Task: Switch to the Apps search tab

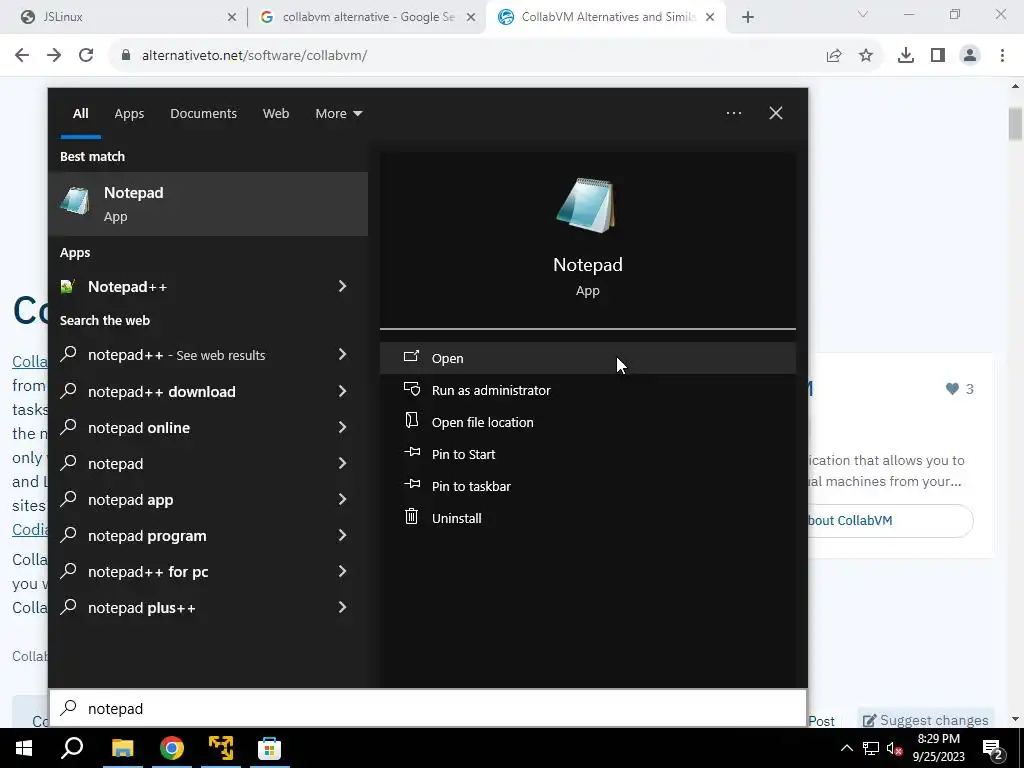Action: click(129, 114)
